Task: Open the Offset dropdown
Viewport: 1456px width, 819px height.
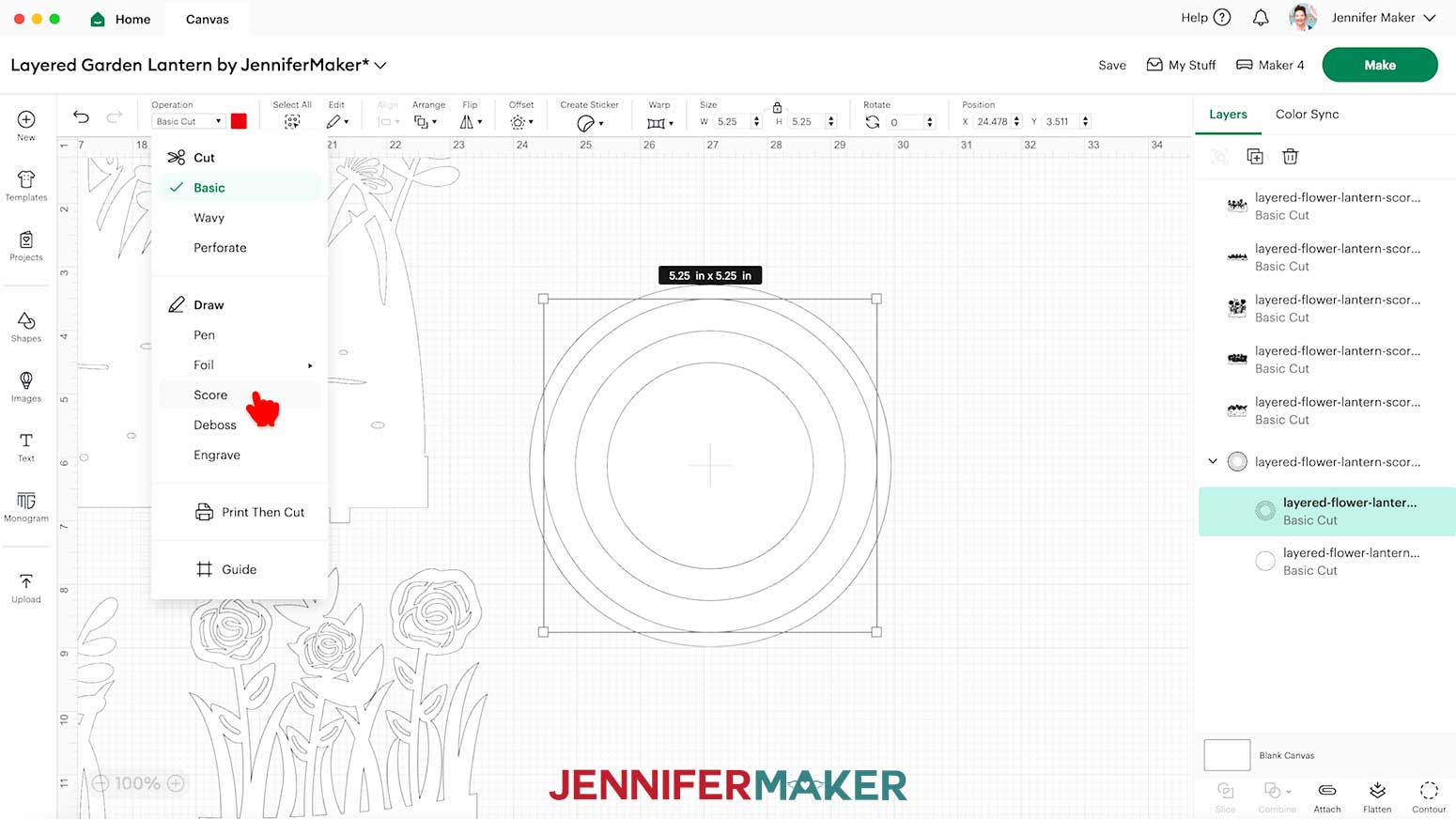Action: (521, 122)
